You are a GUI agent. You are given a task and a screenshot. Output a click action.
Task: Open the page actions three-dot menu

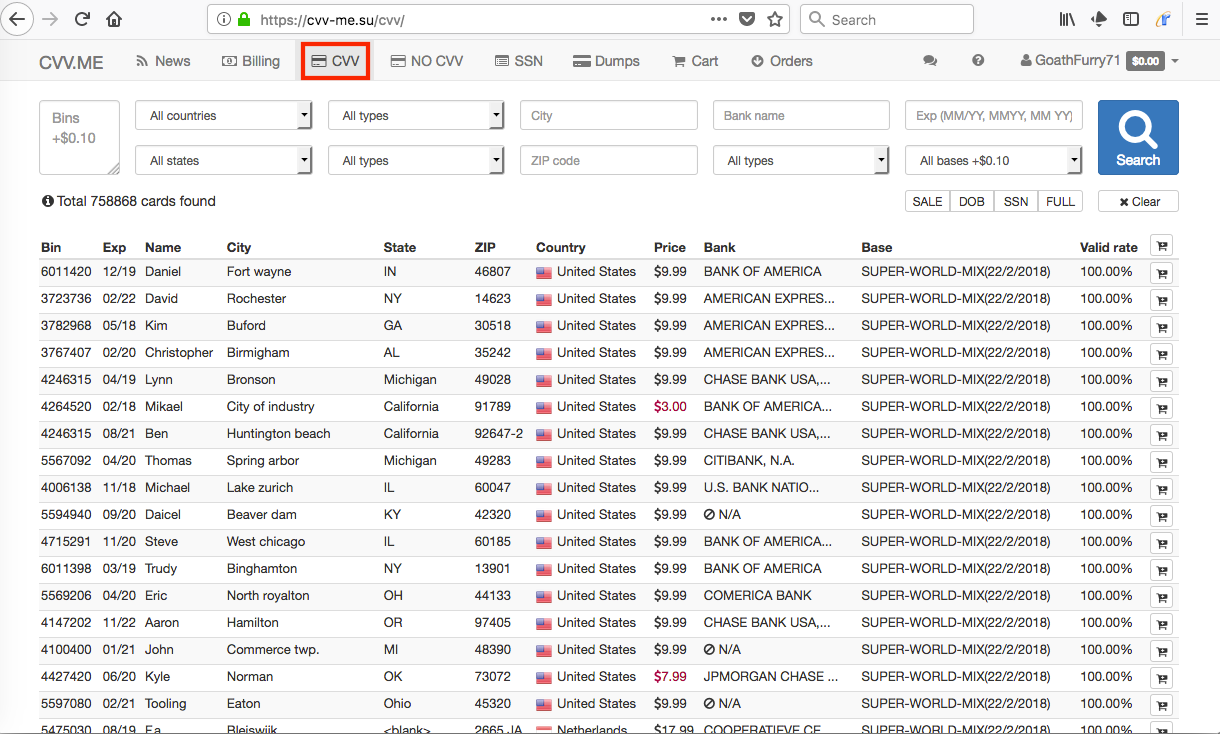(719, 19)
